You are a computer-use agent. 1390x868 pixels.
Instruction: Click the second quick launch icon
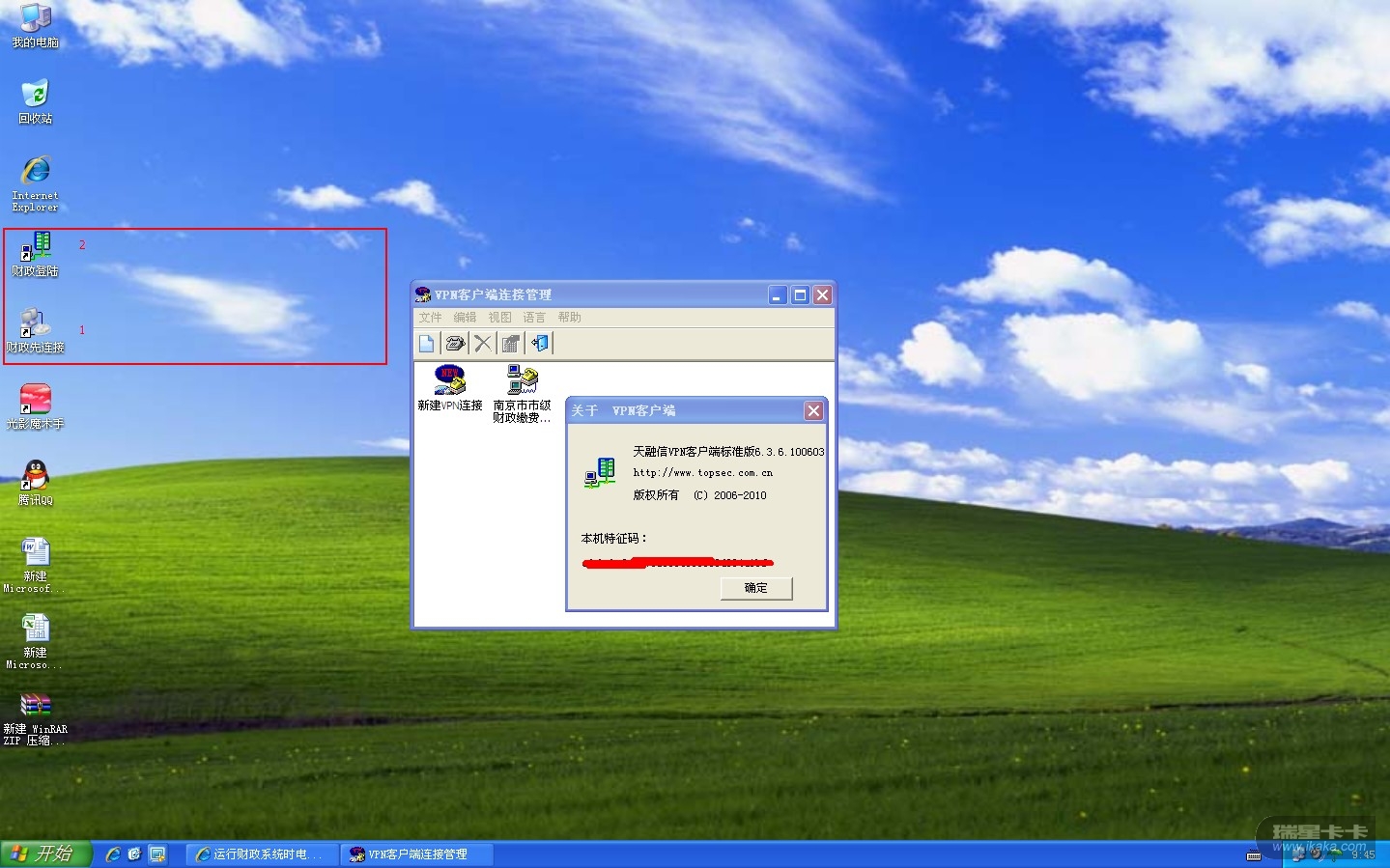(134, 854)
